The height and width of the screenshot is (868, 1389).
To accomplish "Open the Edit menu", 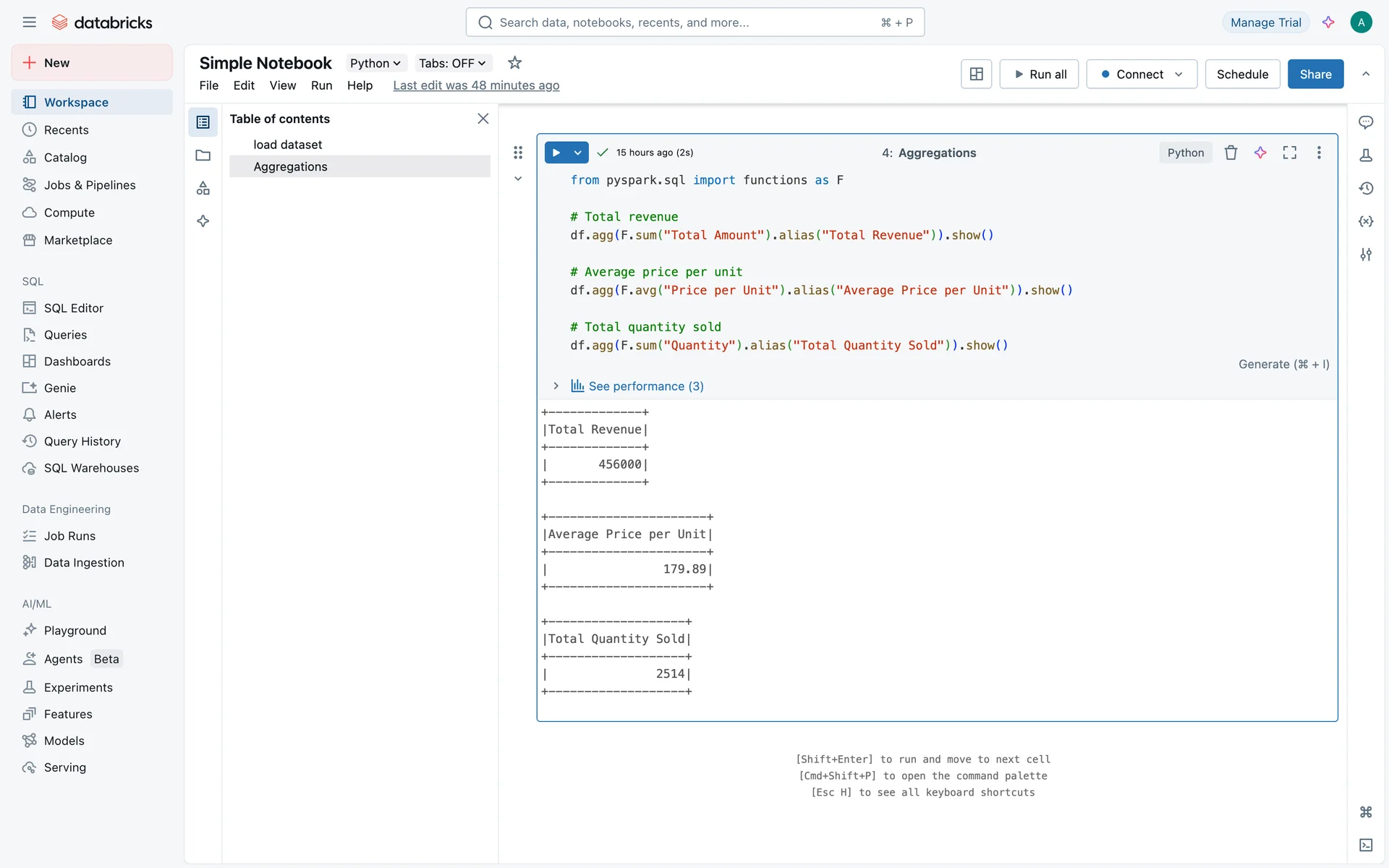I will [x=244, y=85].
